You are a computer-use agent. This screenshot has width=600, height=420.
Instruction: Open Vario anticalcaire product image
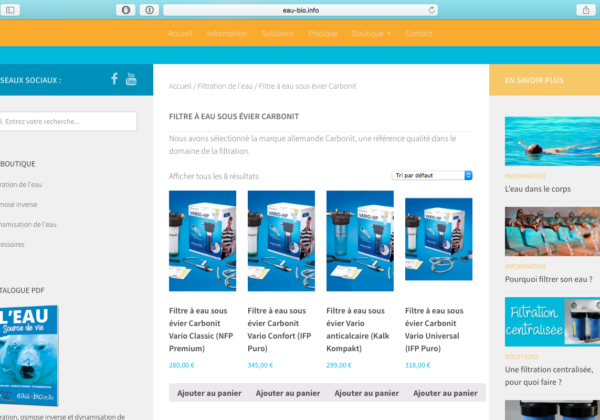click(x=360, y=241)
